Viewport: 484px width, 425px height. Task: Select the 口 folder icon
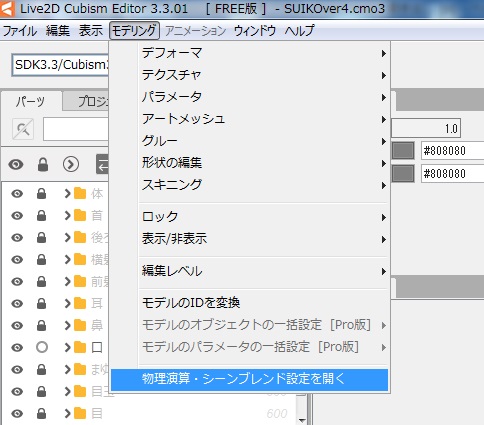(x=80, y=348)
